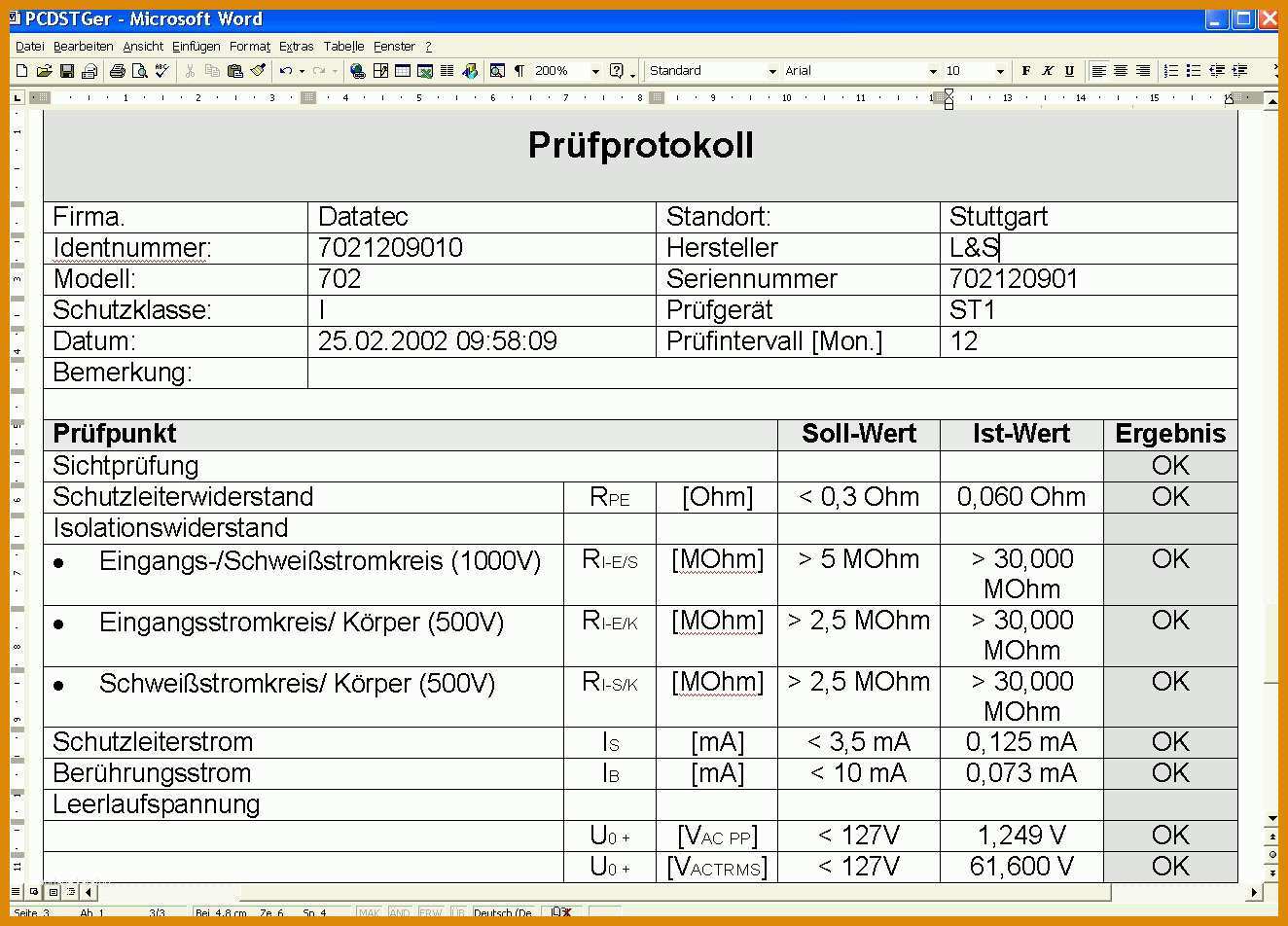
Task: Switch to Outline view button
Action: coord(70,892)
